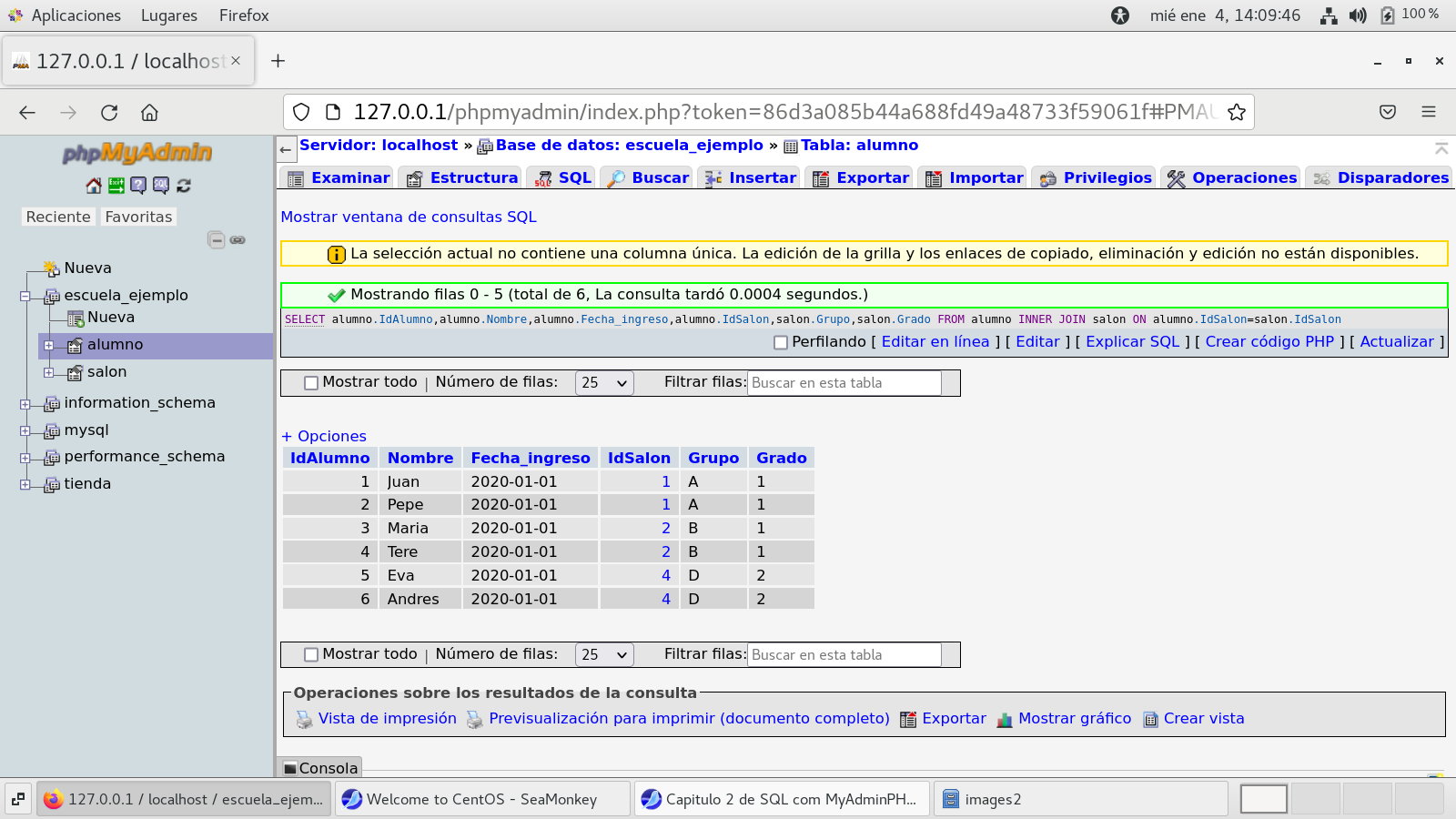Check the bottom Mostrar todo checkbox
This screenshot has width=1456, height=819.
[311, 655]
